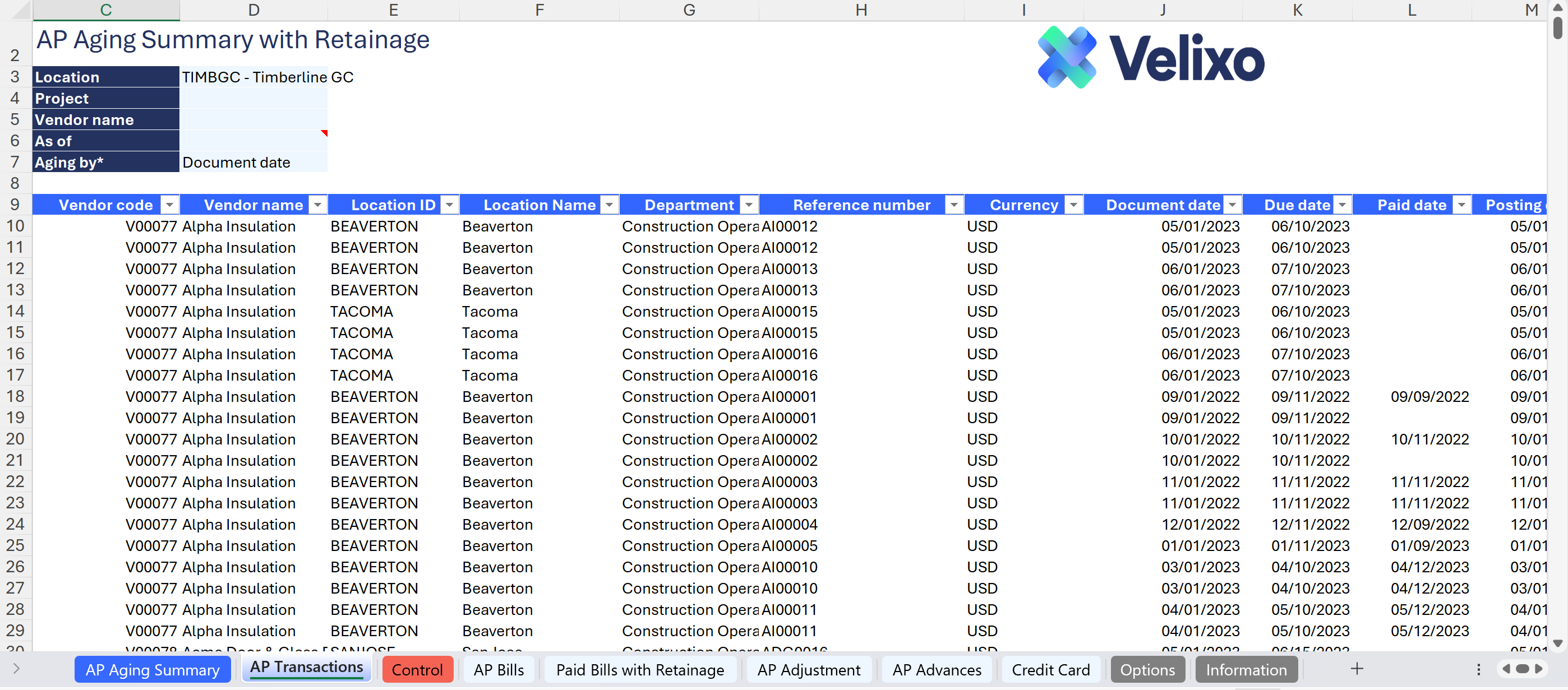Click the horizontal scrollbar thumb

click(x=1523, y=669)
